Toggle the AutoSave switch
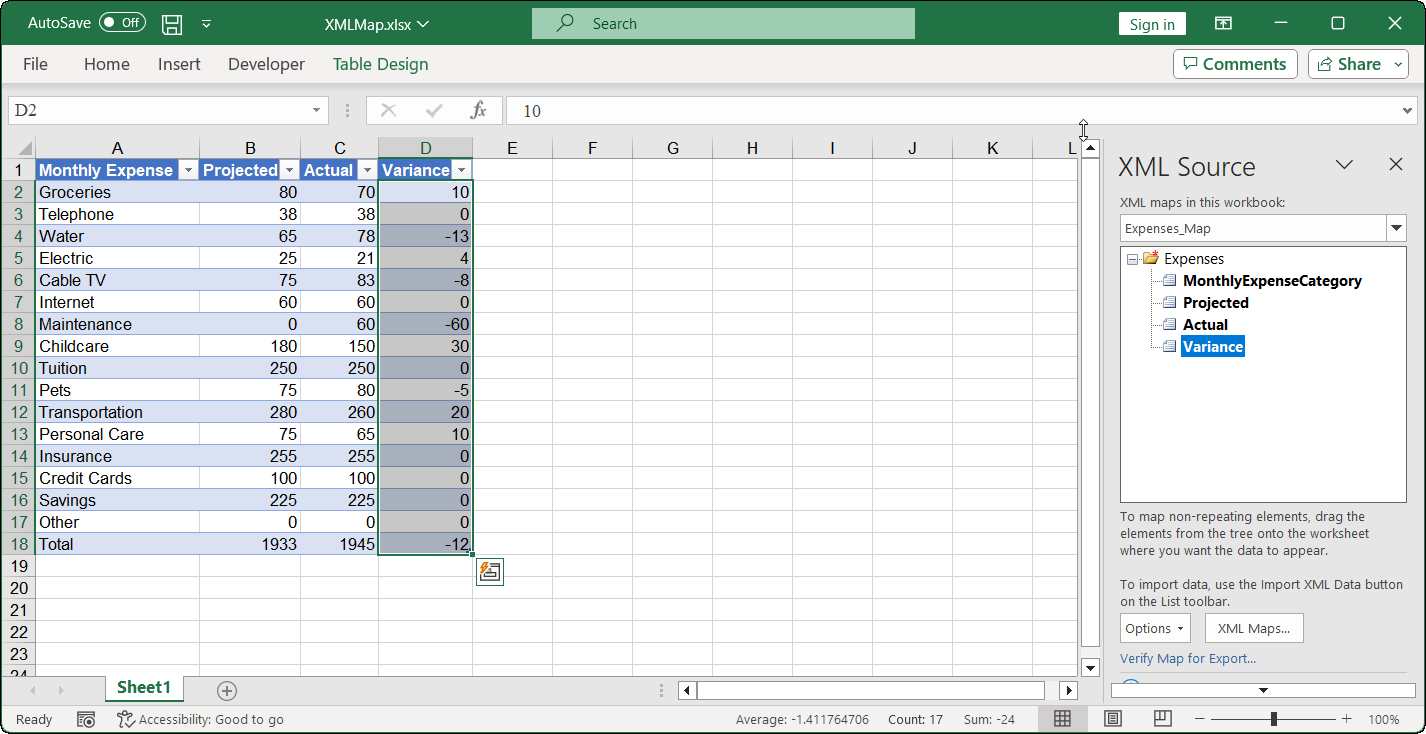Viewport: 1426px width, 734px height. click(x=122, y=23)
